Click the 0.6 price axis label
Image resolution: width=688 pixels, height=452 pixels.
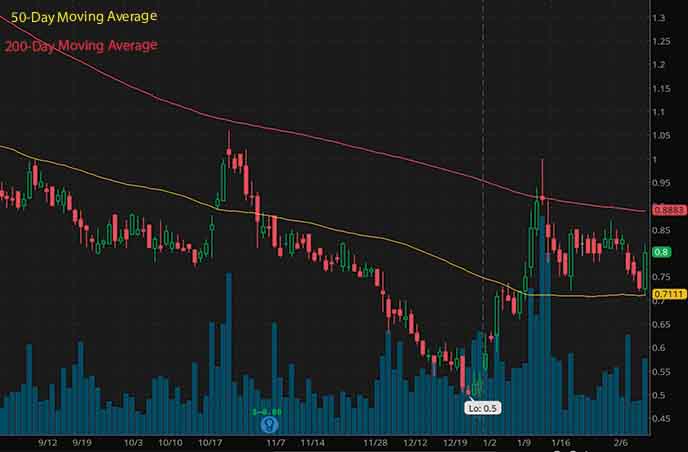click(x=659, y=348)
